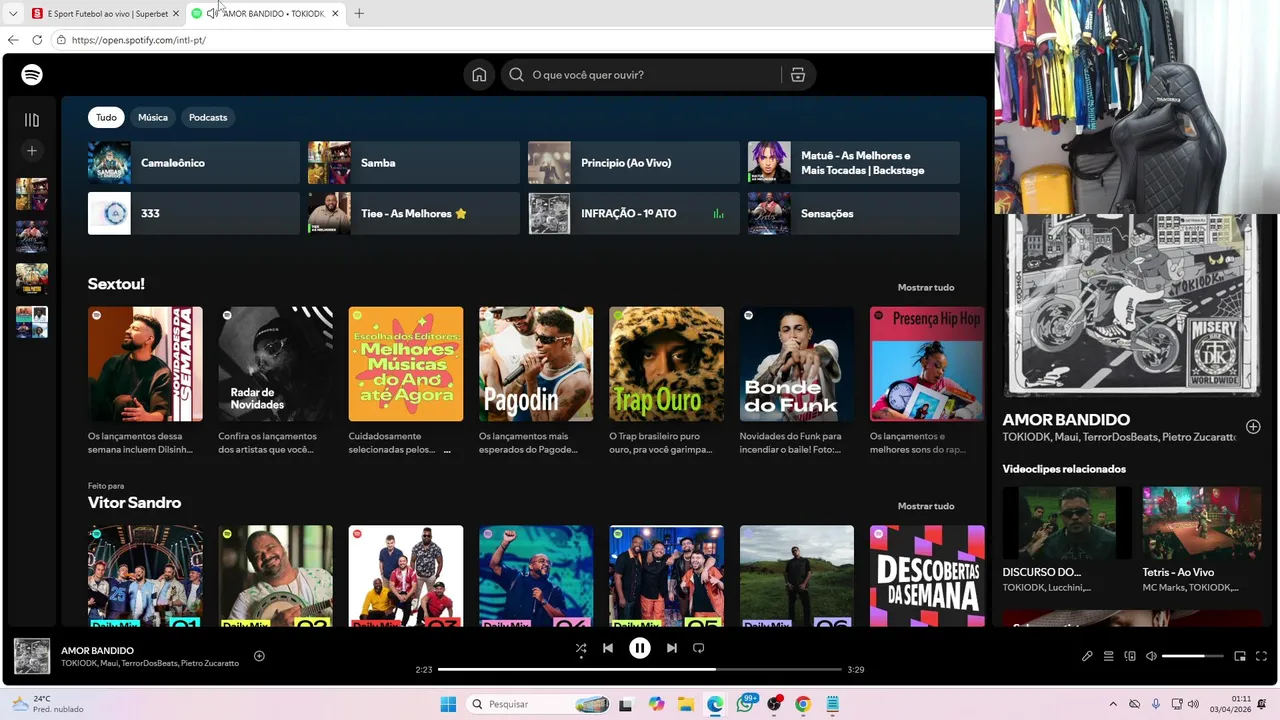Seek within the song progress bar
The height and width of the screenshot is (720, 1280).
640,669
